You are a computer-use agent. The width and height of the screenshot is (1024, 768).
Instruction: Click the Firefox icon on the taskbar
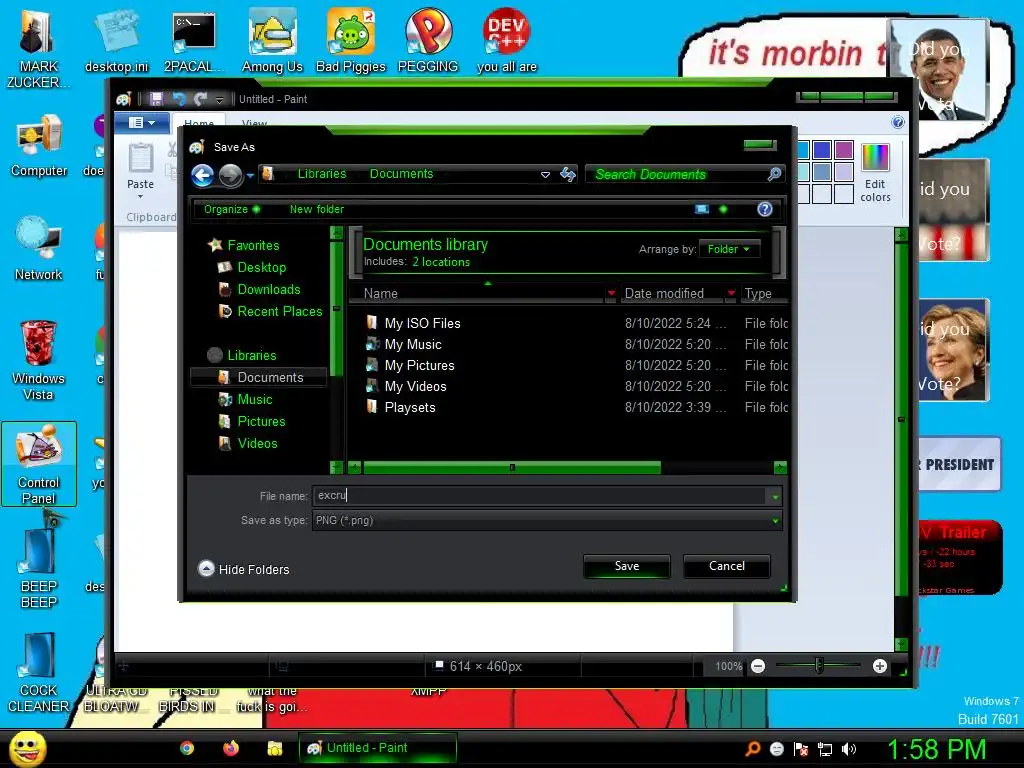(231, 748)
